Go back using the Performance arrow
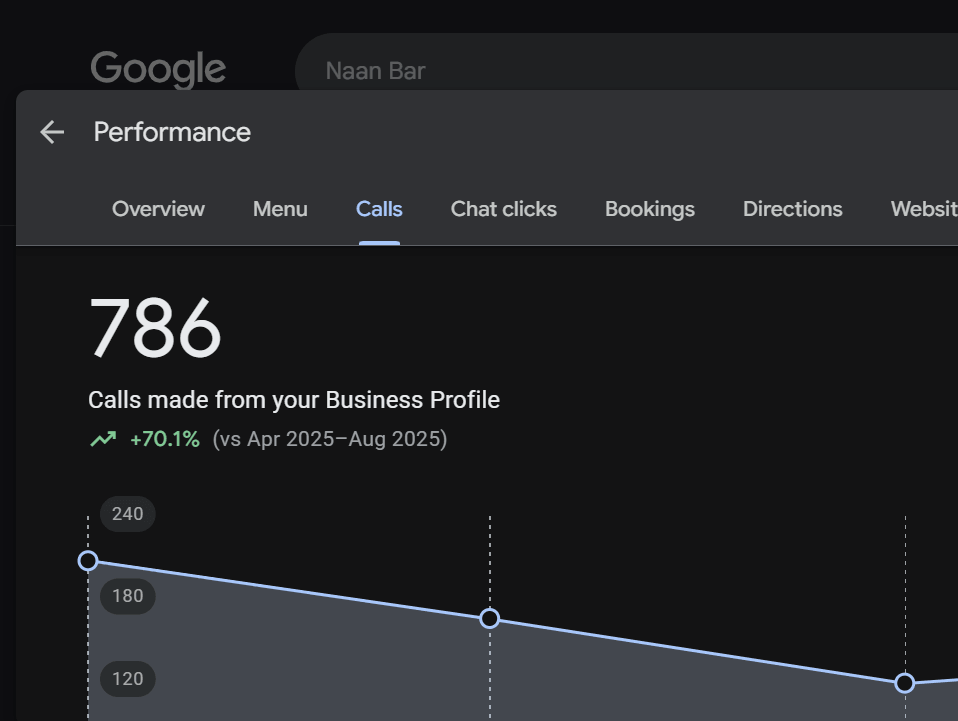958x721 pixels. (52, 132)
